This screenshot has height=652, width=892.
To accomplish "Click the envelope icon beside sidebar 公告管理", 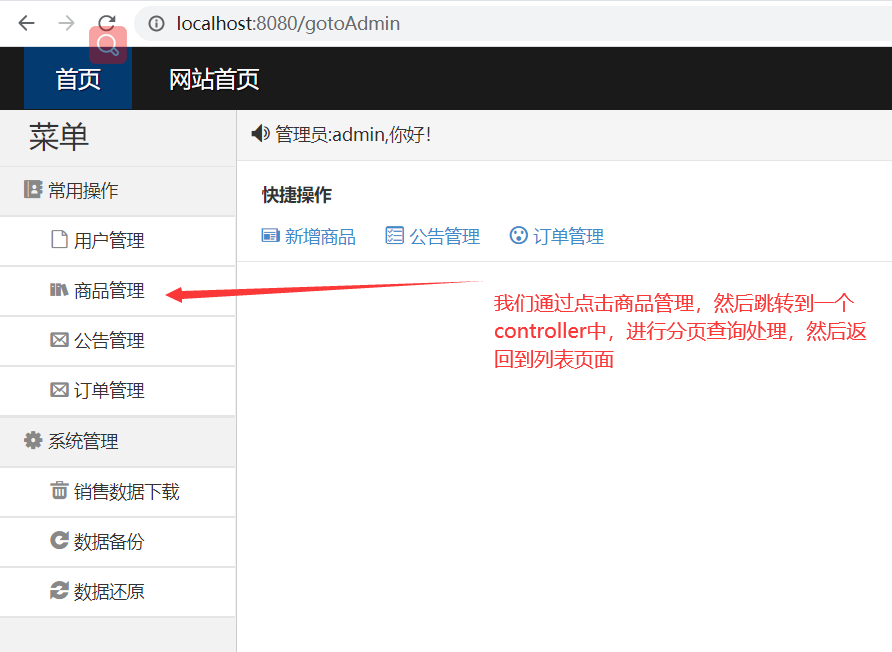I will 59,340.
